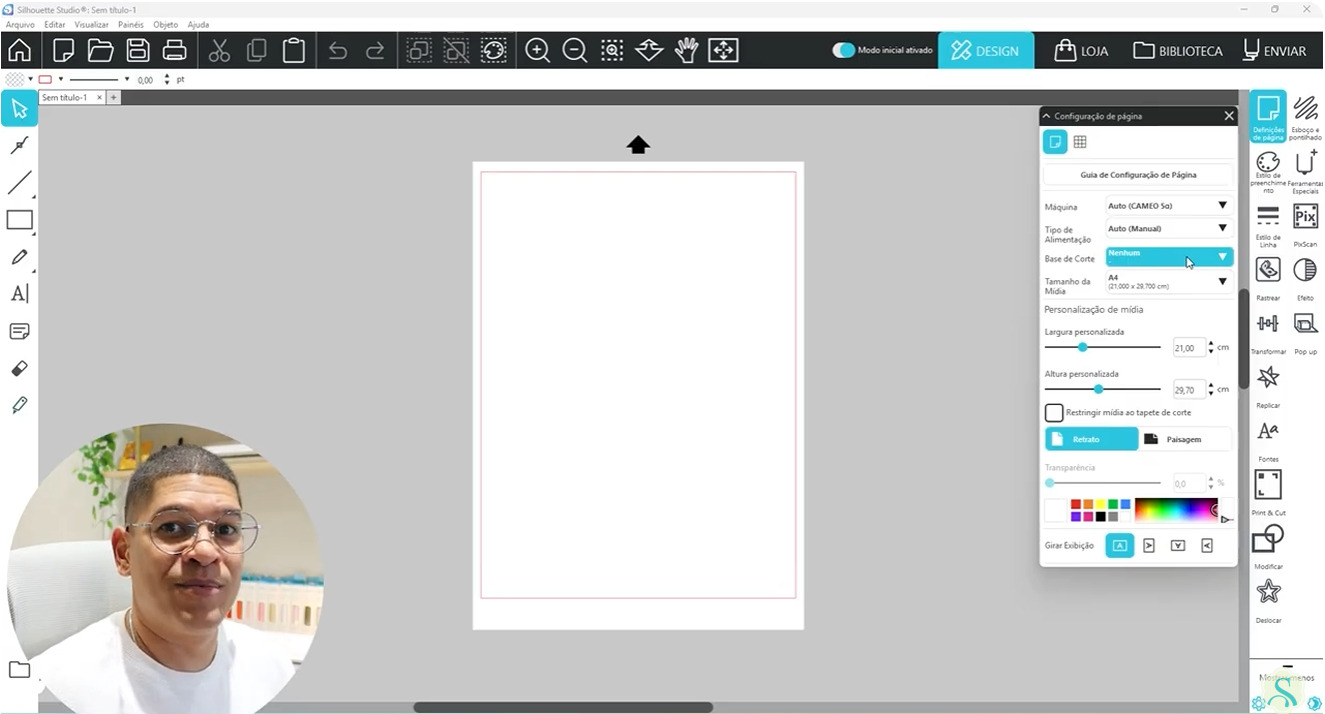Switch to grid settings tab icon
Screen dimensions: 1325x714
tap(1080, 142)
